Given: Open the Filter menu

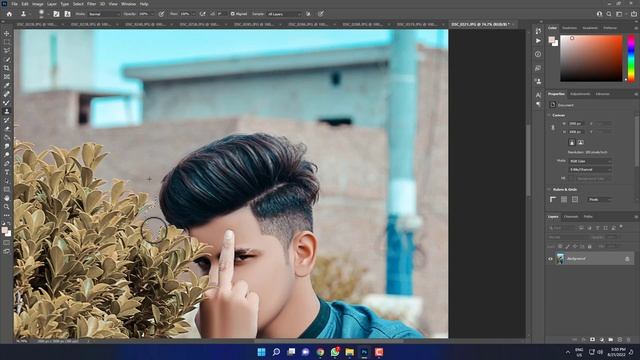Looking at the screenshot, I should point(91,4).
